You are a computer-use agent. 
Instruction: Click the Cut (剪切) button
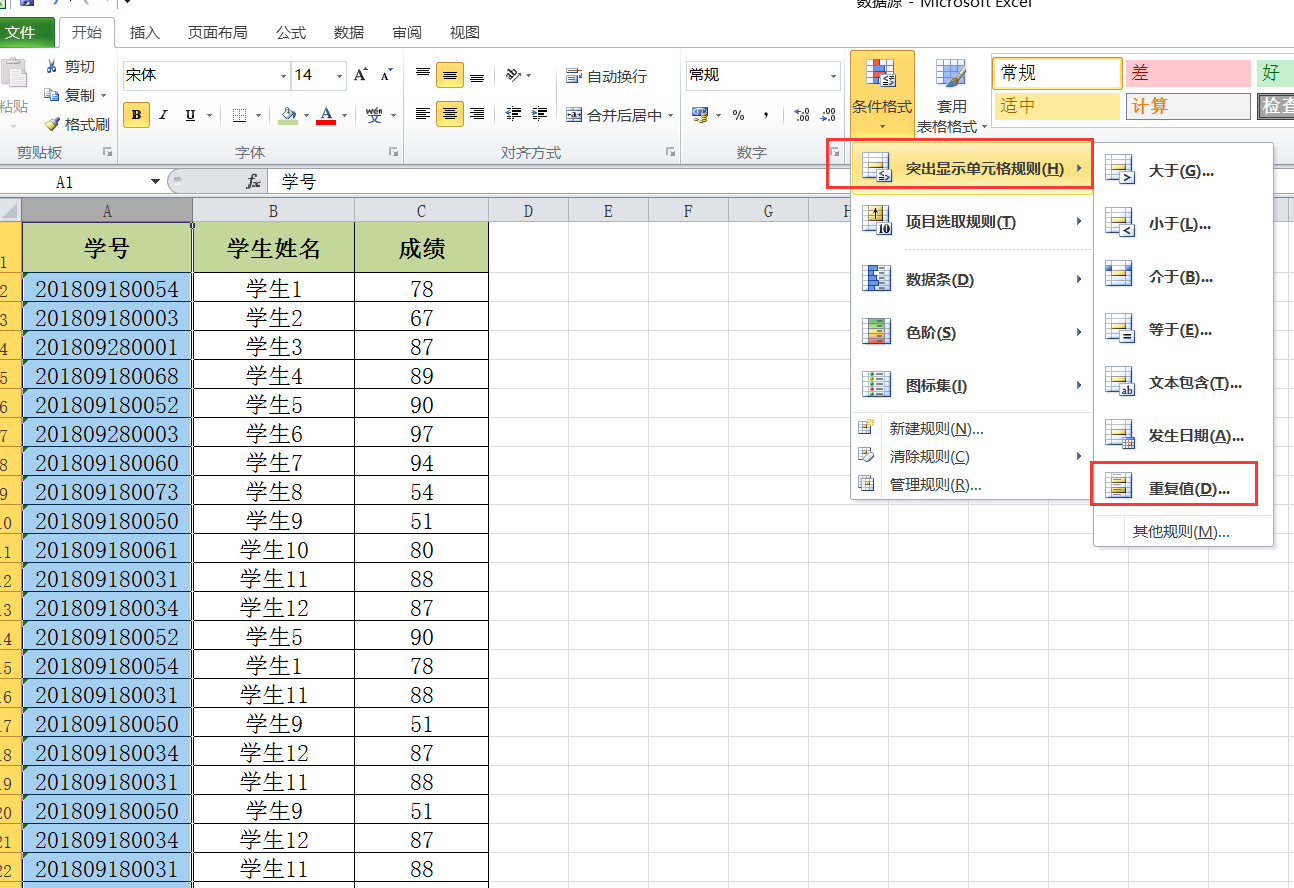tap(70, 67)
